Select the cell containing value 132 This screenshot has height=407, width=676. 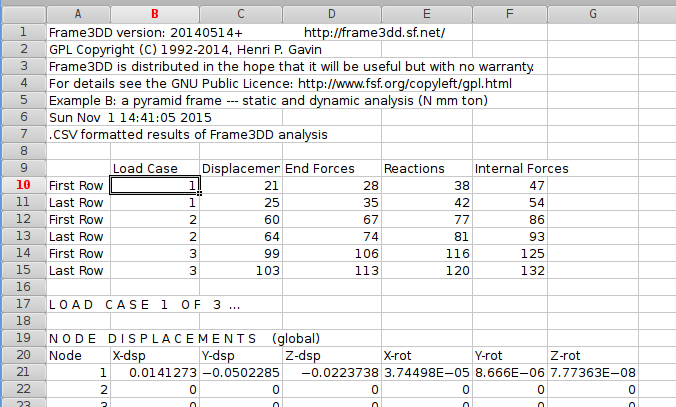point(508,270)
